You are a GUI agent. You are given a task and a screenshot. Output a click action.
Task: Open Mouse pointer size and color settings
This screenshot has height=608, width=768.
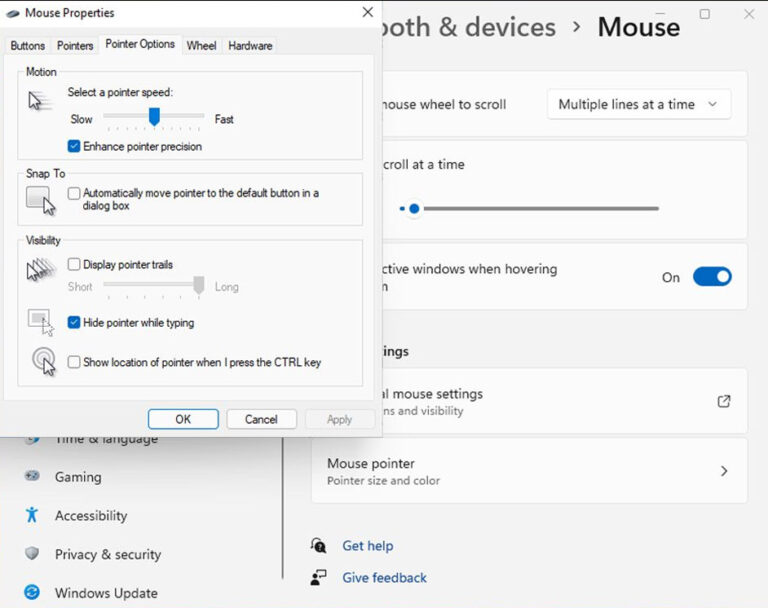(x=529, y=471)
